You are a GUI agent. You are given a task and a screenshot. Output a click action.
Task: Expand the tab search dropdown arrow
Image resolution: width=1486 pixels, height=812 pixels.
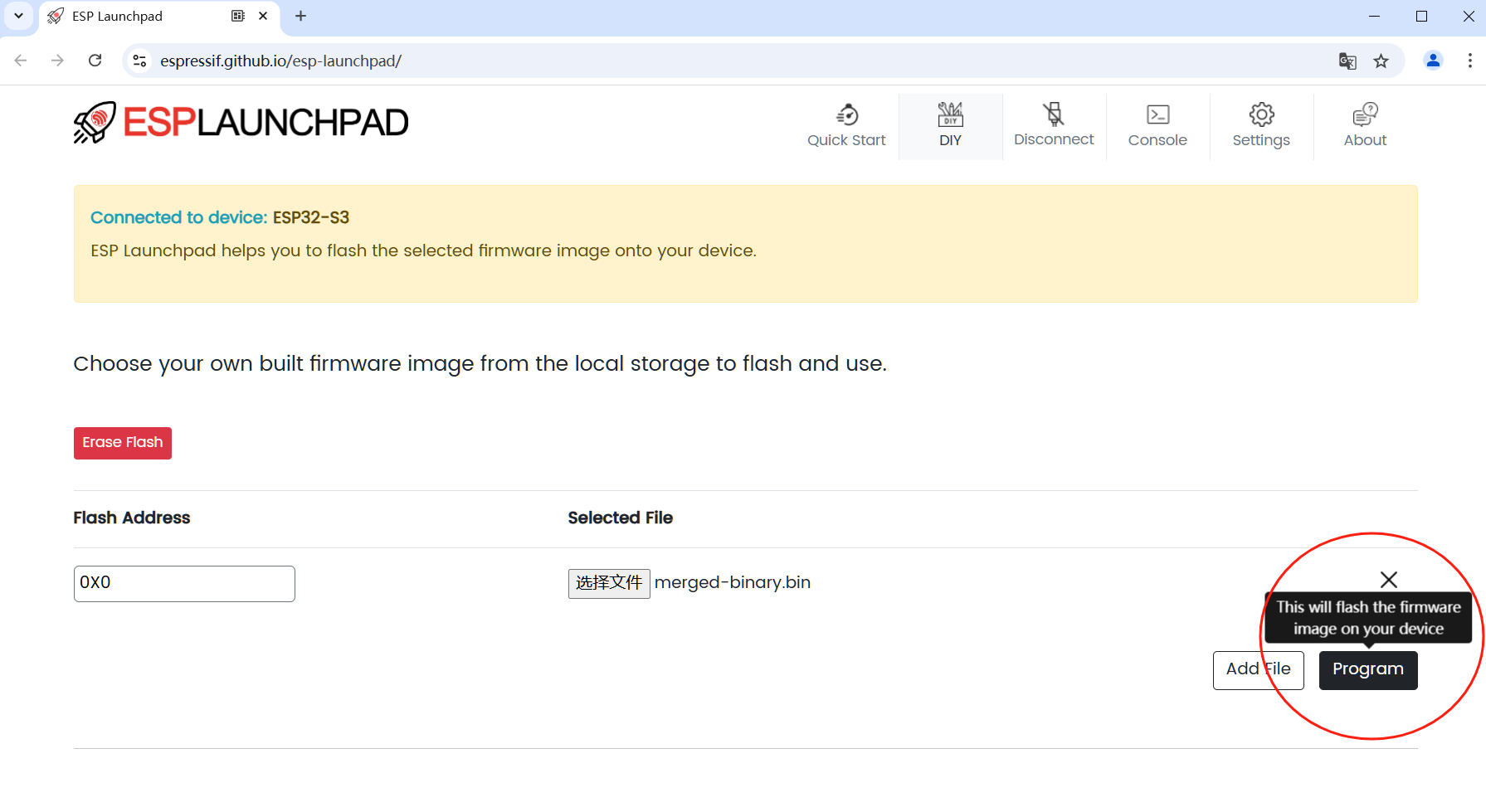tap(18, 16)
